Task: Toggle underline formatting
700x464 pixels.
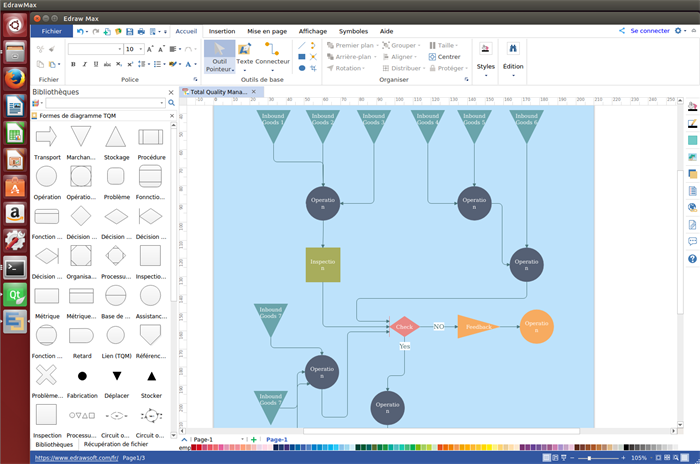Action: (x=99, y=64)
